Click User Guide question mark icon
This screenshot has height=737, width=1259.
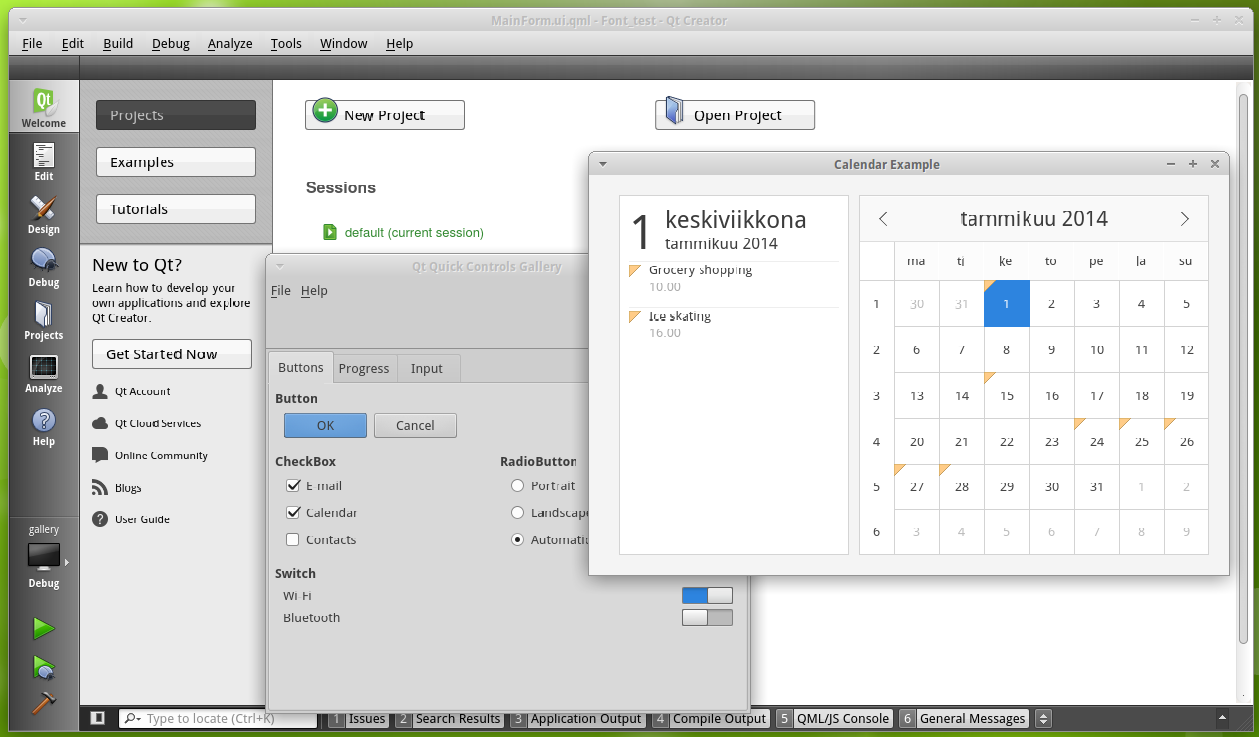100,519
